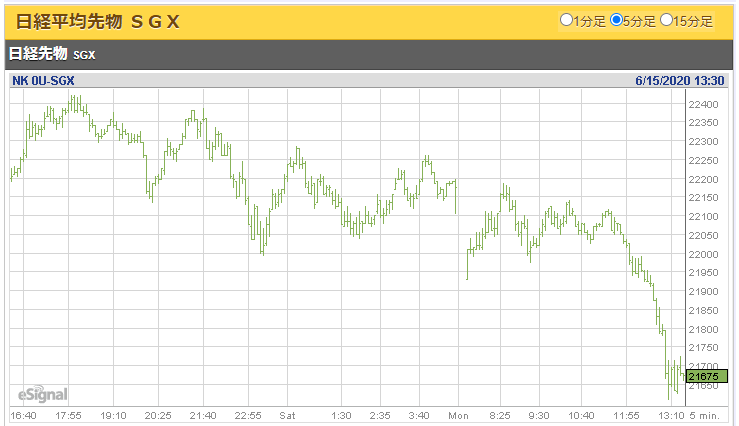Click the 6/15/2020 13:30 timestamp
Viewport: 739px width, 426px height.
[678, 81]
